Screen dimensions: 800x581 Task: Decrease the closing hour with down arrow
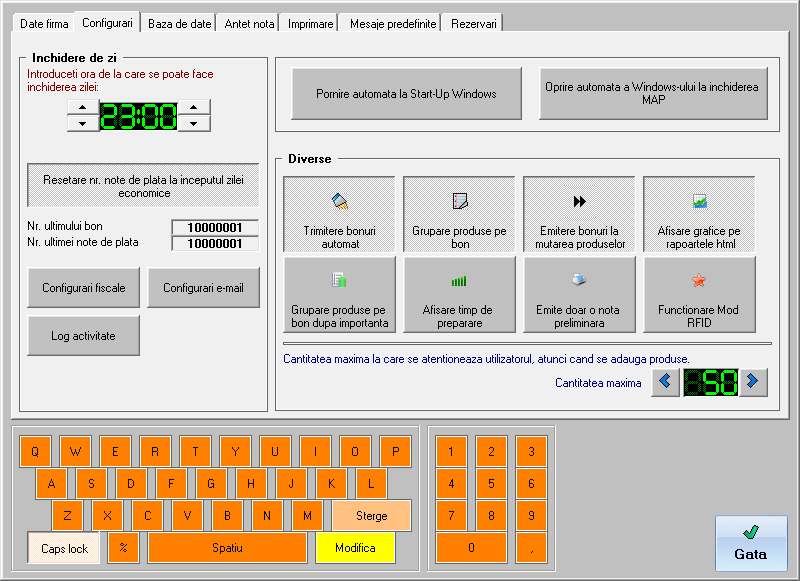pos(83,123)
